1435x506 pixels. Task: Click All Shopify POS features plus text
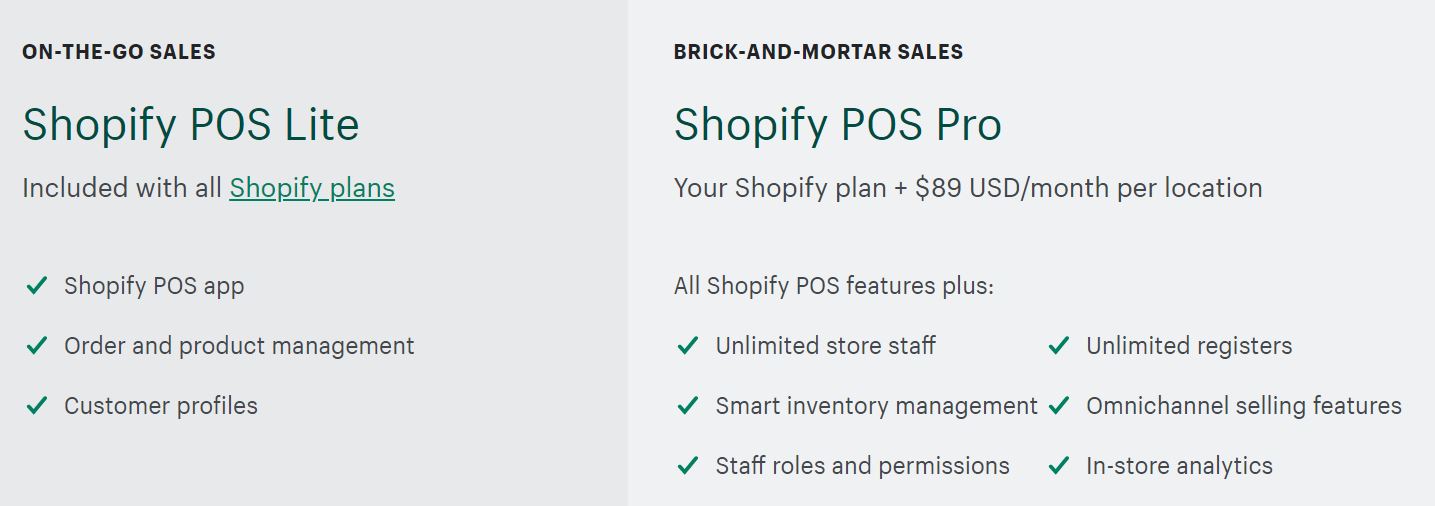pyautogui.click(x=834, y=286)
